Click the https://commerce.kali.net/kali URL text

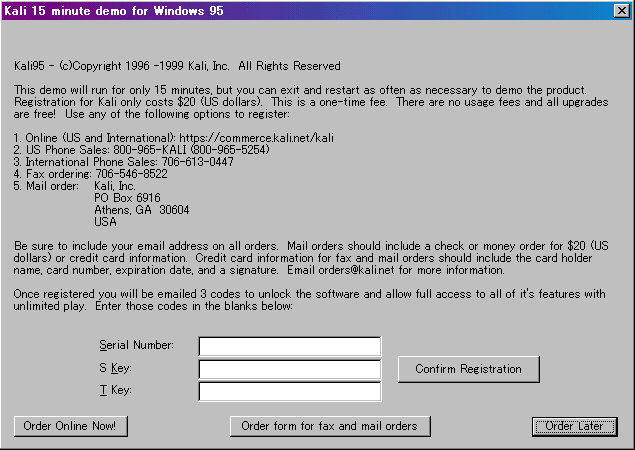point(256,138)
